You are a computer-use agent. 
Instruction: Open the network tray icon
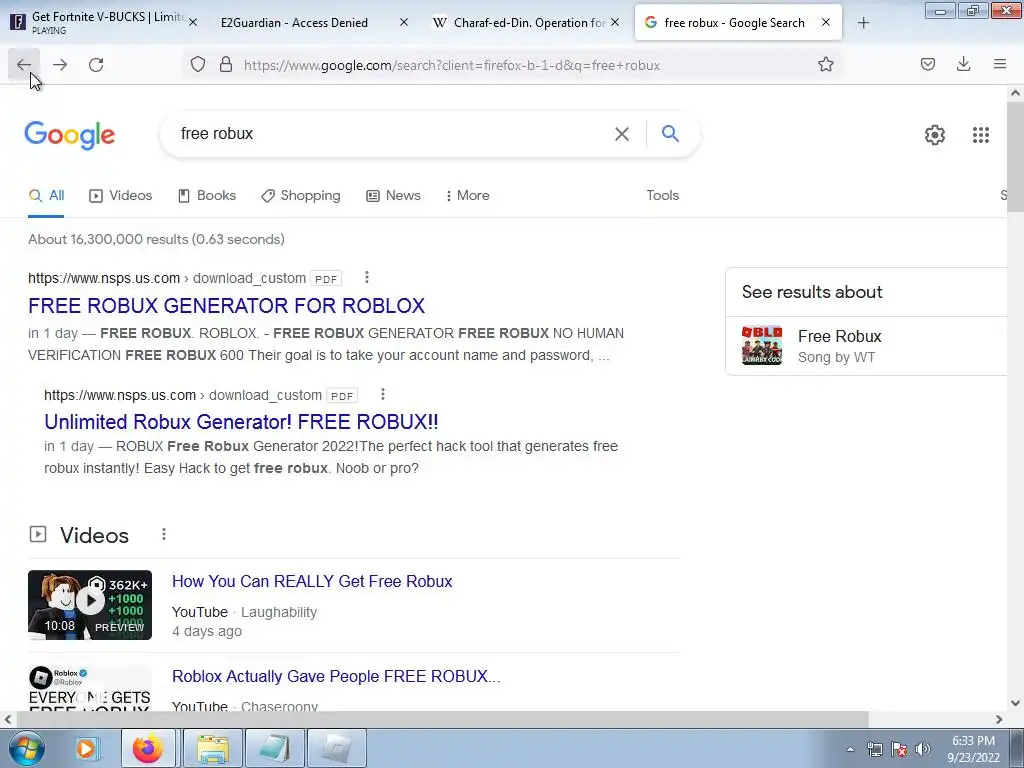click(874, 749)
